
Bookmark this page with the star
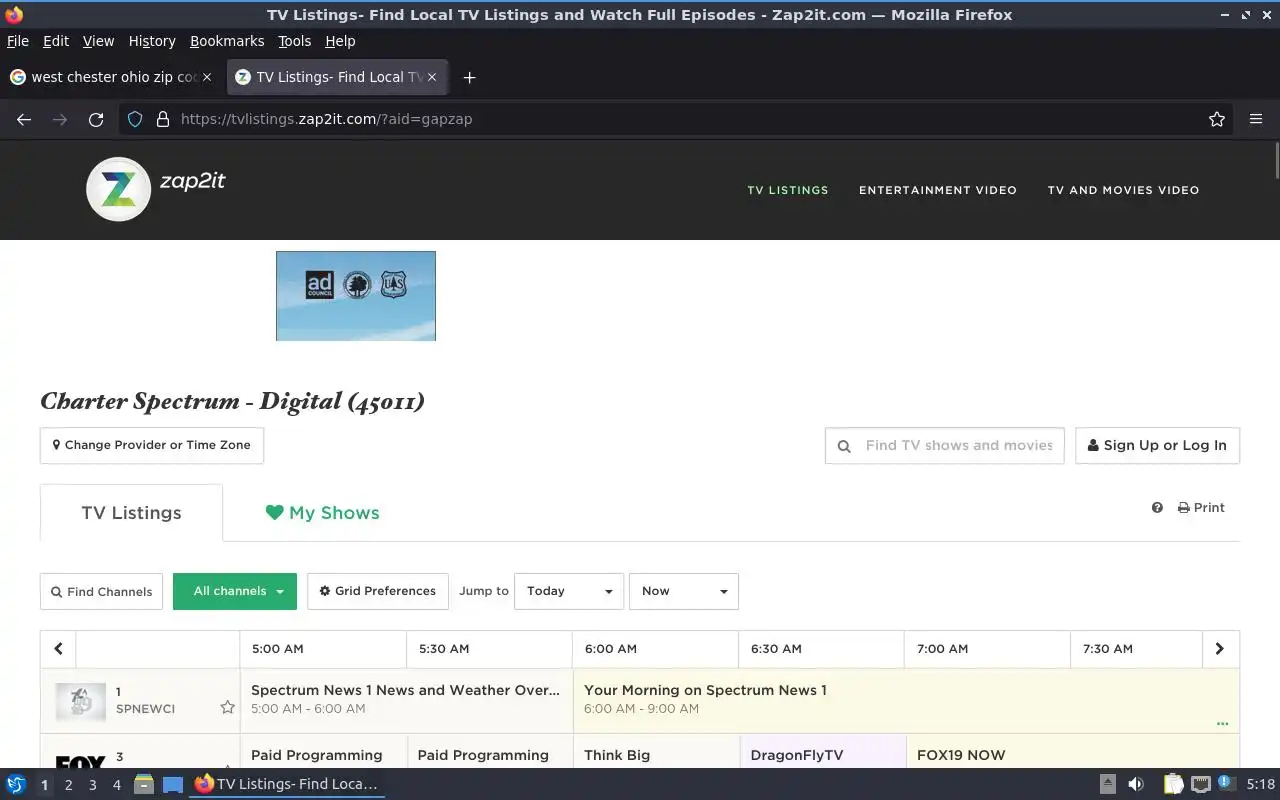(1217, 119)
